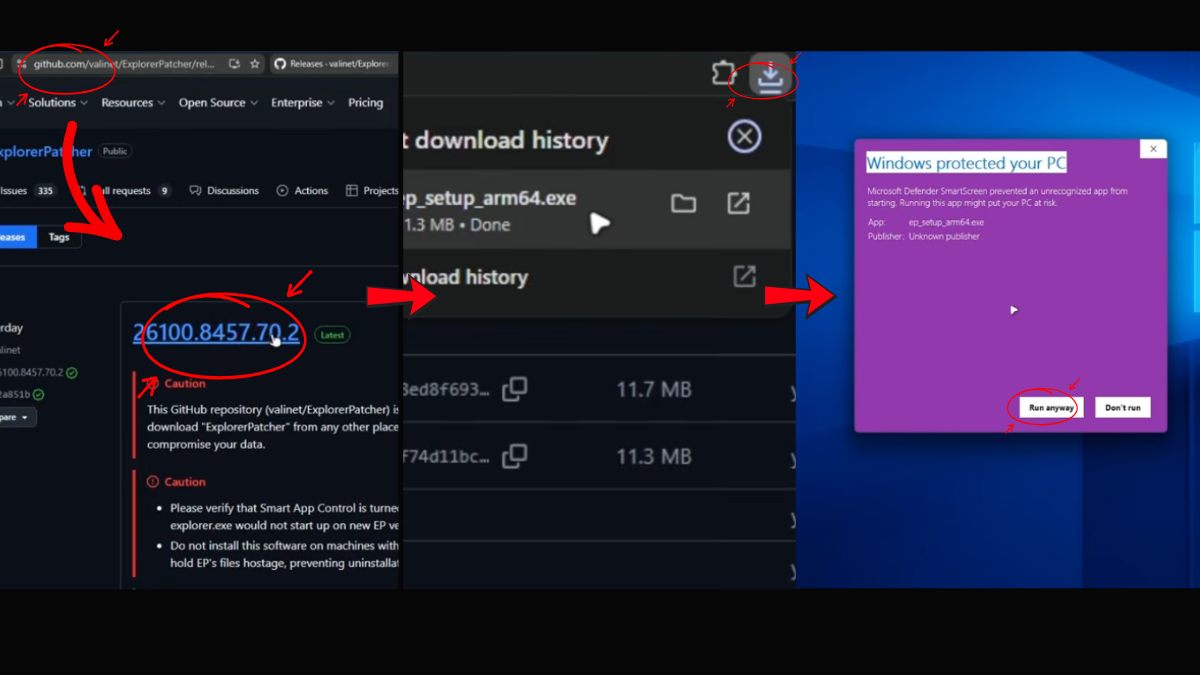Switch to the Tags tab

coord(59,237)
